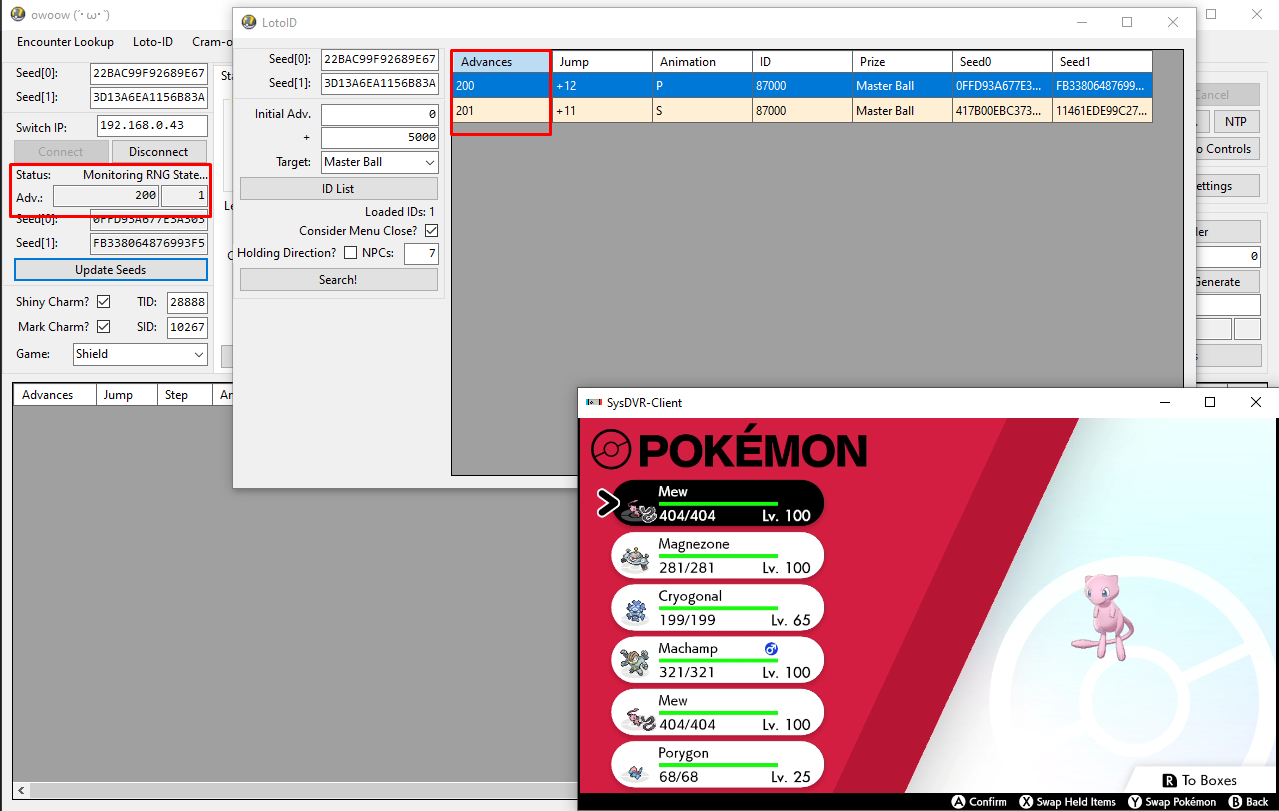
Task: Click the Magnezone sprite icon
Action: pos(635,559)
